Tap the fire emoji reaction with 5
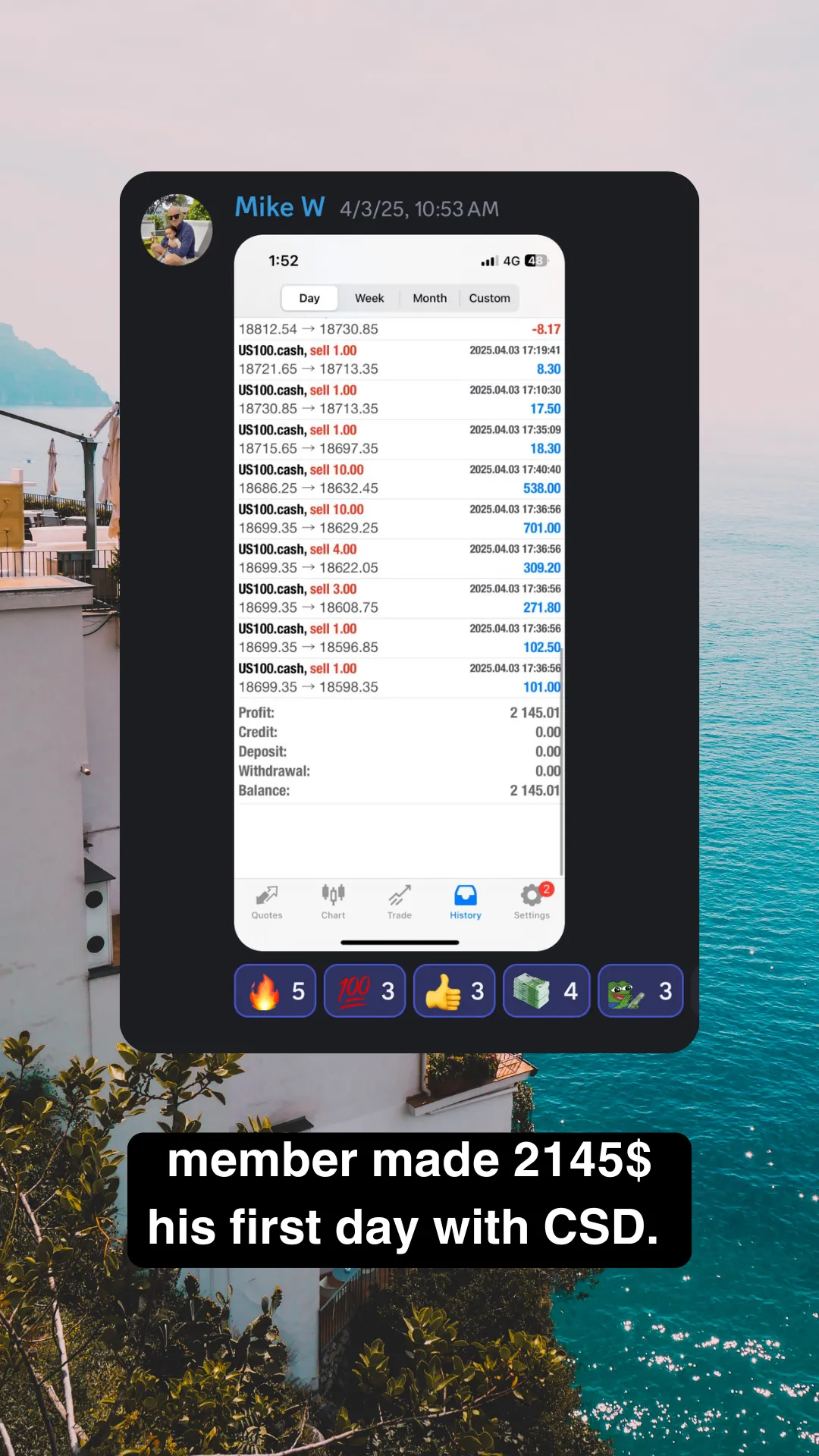The width and height of the screenshot is (819, 1456). (x=275, y=990)
